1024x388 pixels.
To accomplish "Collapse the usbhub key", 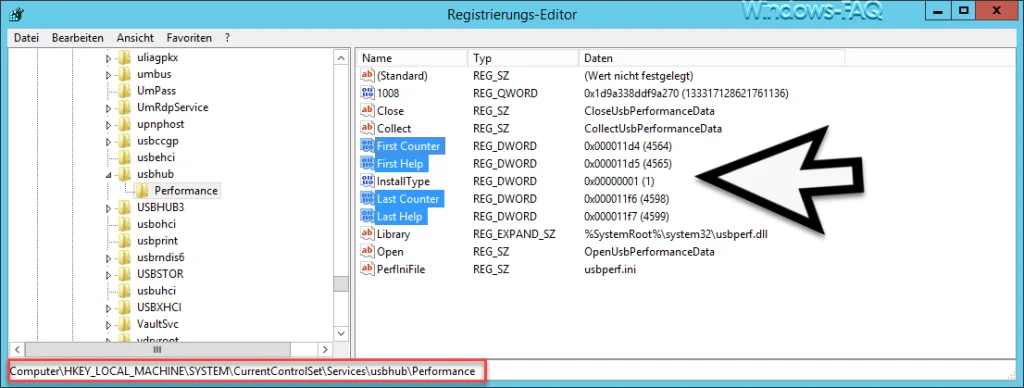I will (109, 175).
